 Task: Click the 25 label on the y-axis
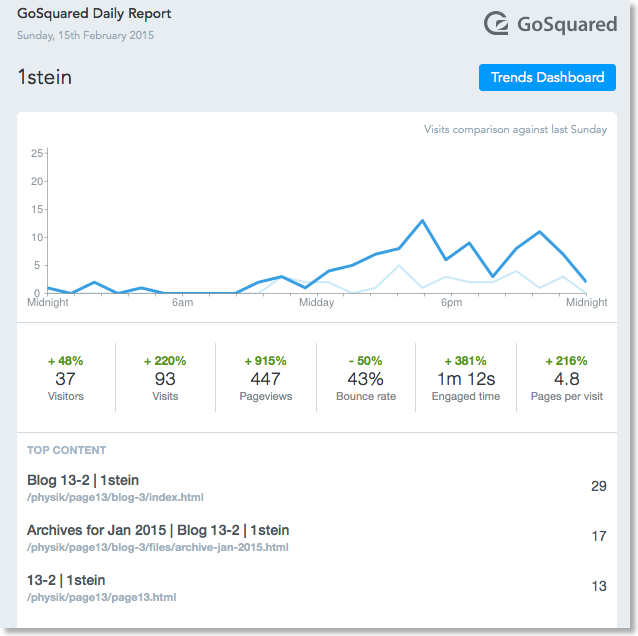(37, 153)
